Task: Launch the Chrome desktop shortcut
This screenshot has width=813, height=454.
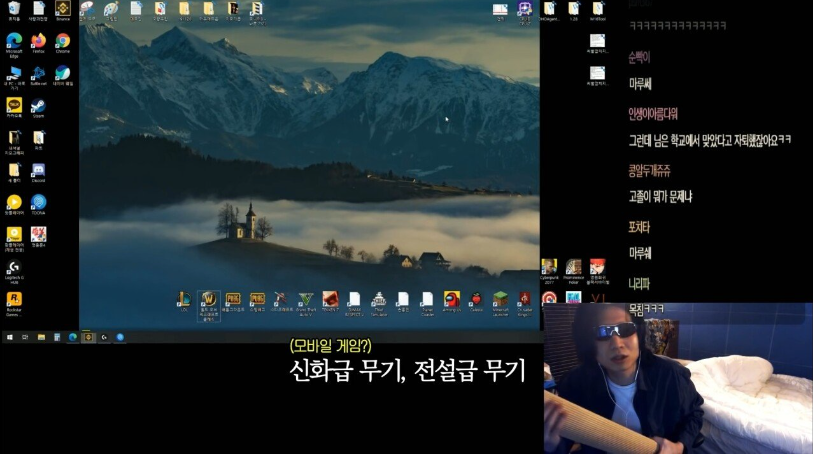Action: pos(63,42)
